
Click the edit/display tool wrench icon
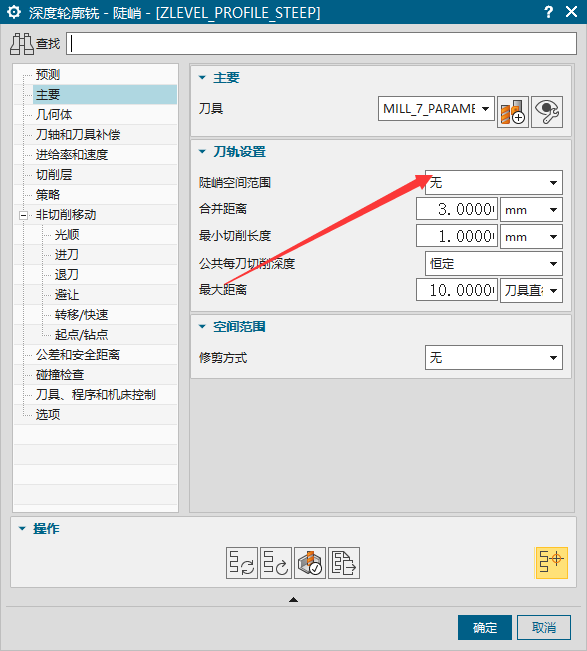pyautogui.click(x=547, y=112)
